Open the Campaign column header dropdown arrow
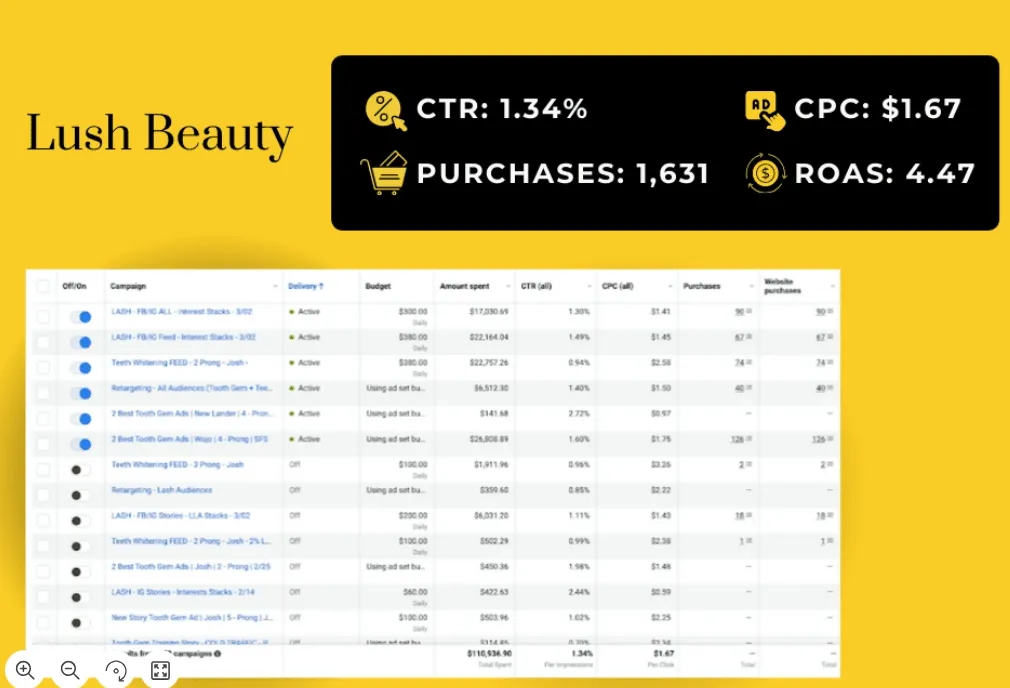The width and height of the screenshot is (1010, 688). click(275, 286)
